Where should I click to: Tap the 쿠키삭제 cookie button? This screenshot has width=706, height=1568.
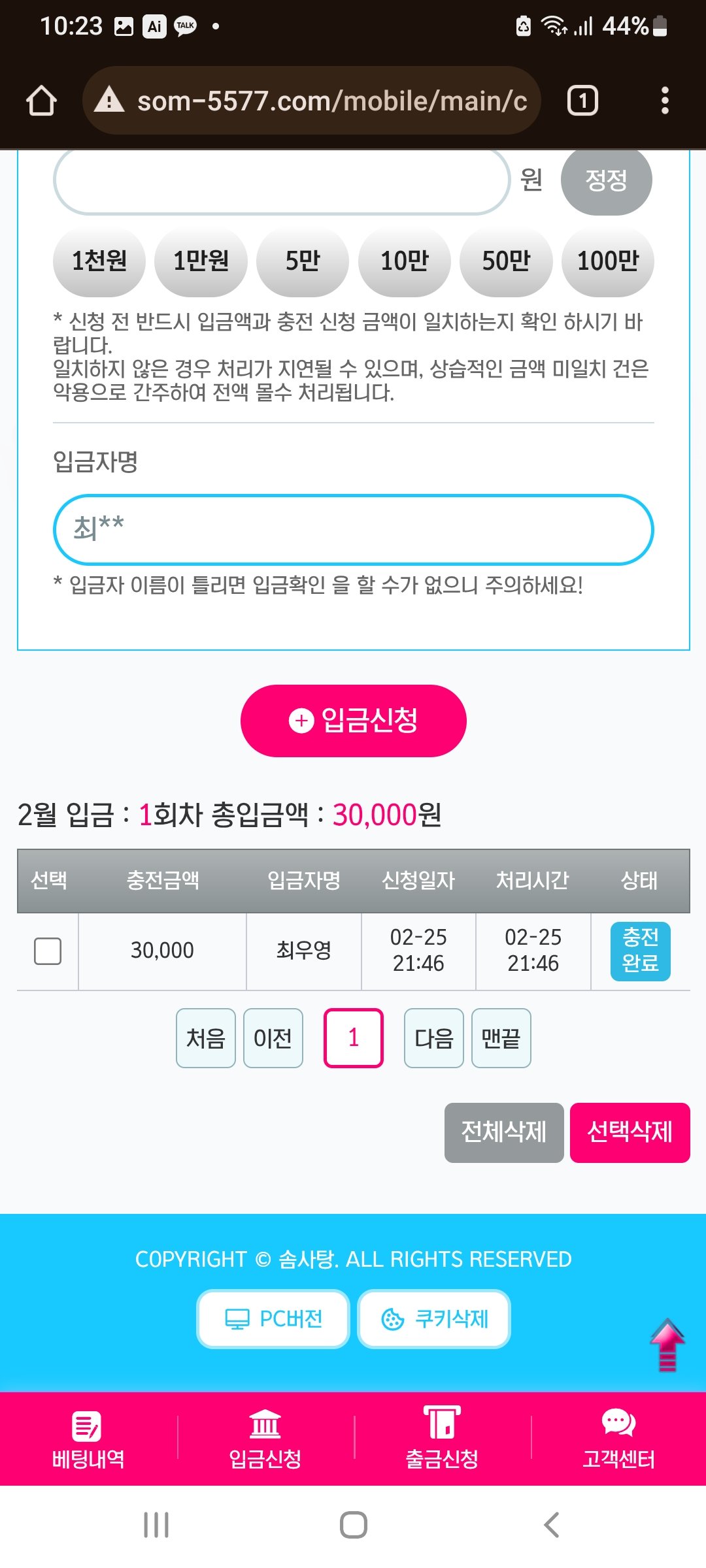point(434,1319)
